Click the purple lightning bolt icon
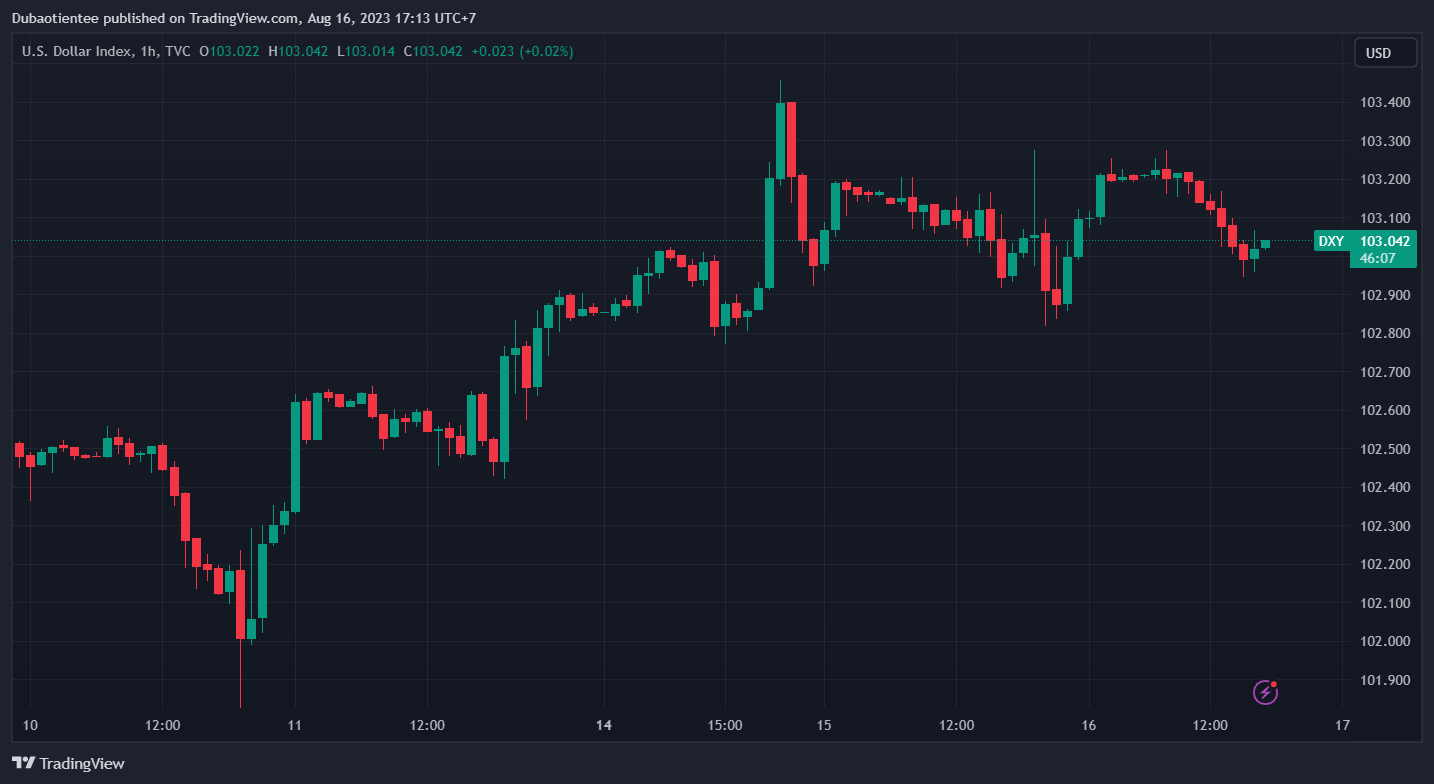Screen dimensions: 1434x784 [1266, 691]
